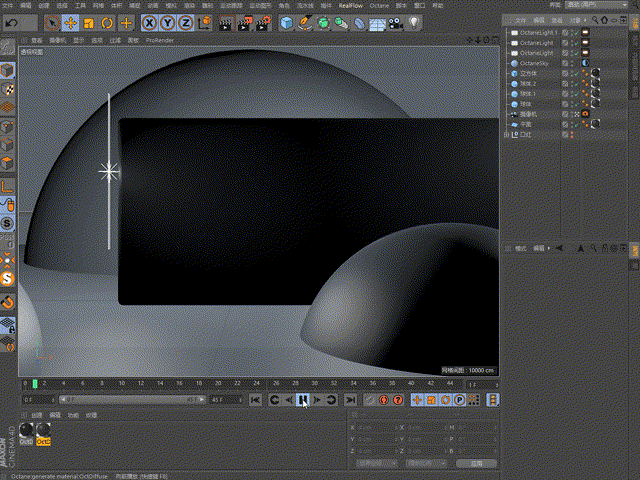Click Render to Picture Viewer icon
The height and width of the screenshot is (480, 640).
(x=245, y=23)
